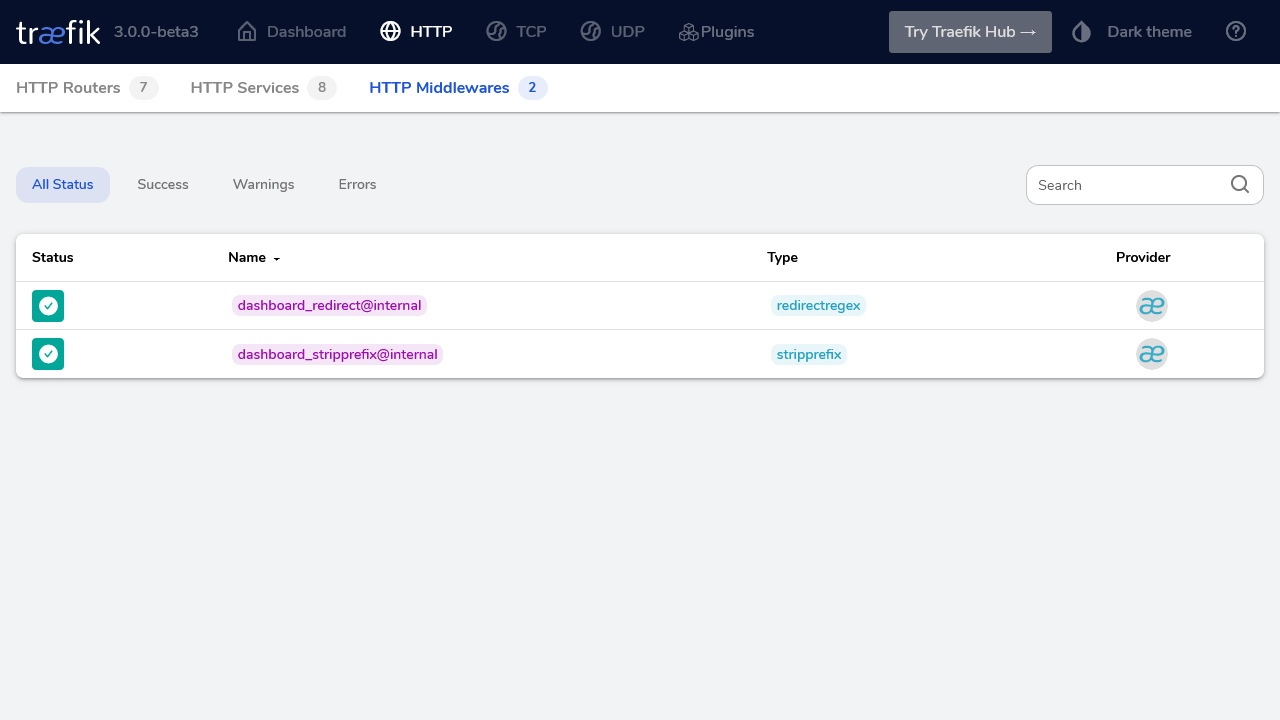This screenshot has width=1280, height=720.
Task: Open the TCP section
Action: point(517,32)
